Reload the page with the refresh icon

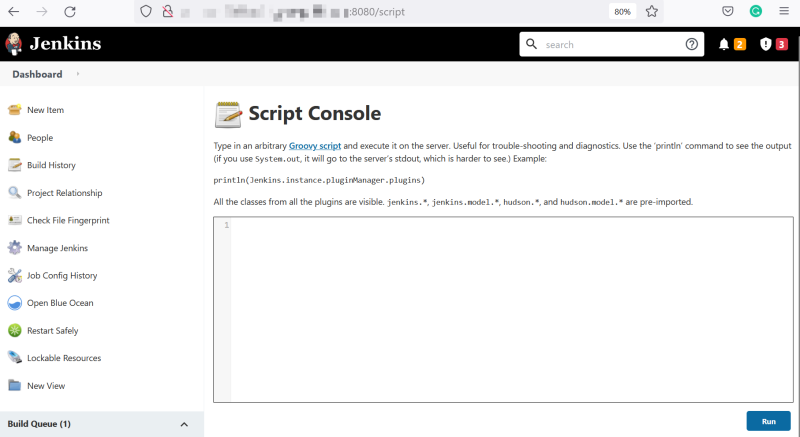(x=70, y=11)
